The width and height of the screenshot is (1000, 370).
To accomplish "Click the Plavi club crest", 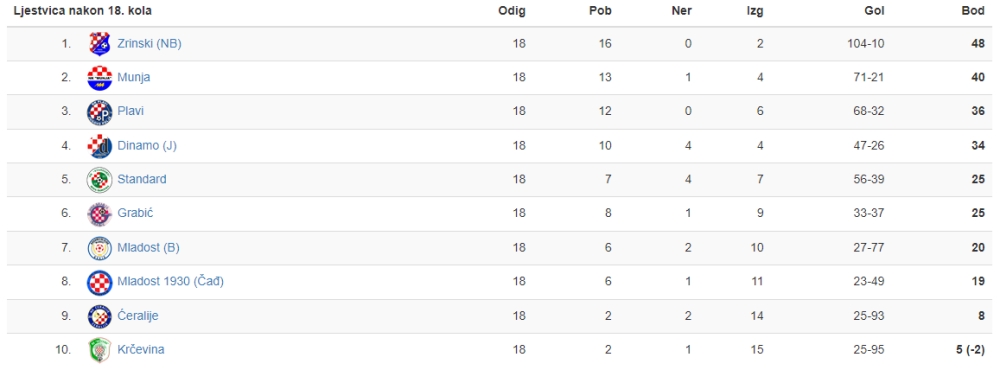I will click(99, 112).
